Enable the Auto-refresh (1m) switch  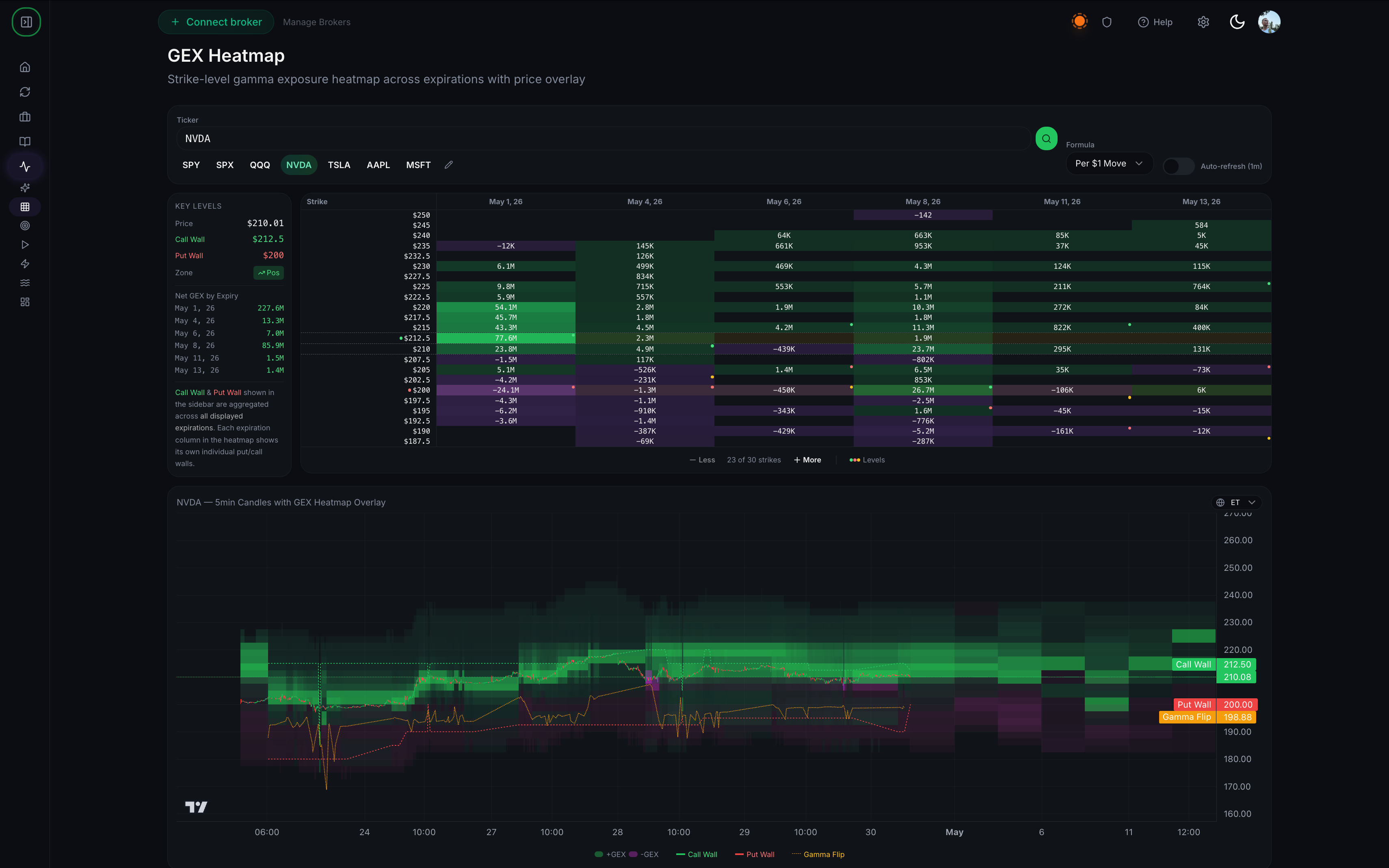pos(1178,166)
